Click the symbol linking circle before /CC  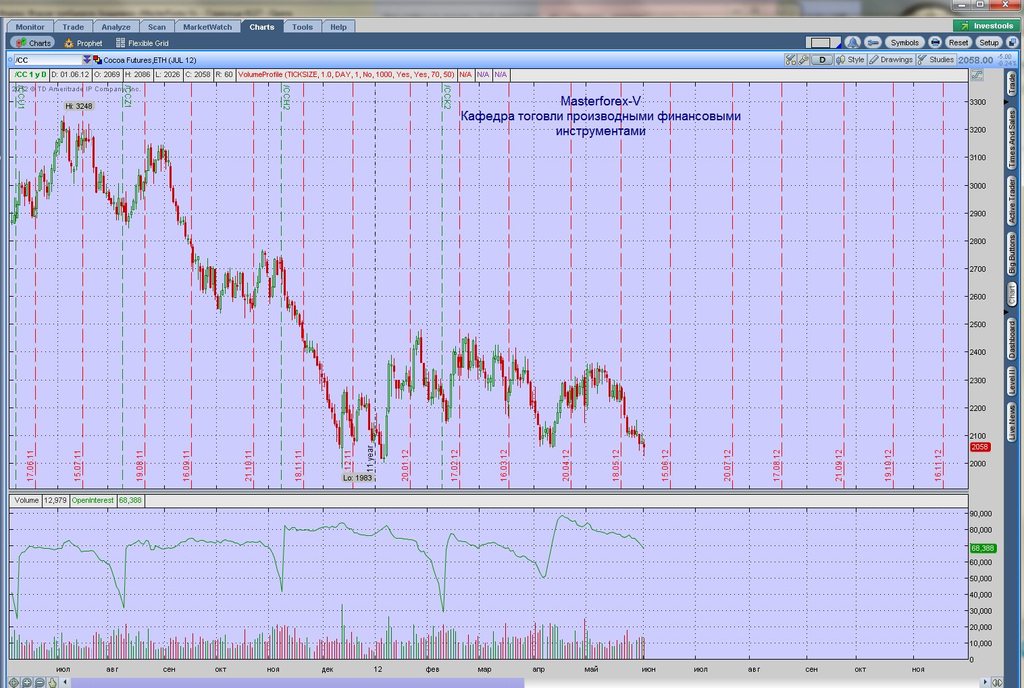(x=10, y=60)
